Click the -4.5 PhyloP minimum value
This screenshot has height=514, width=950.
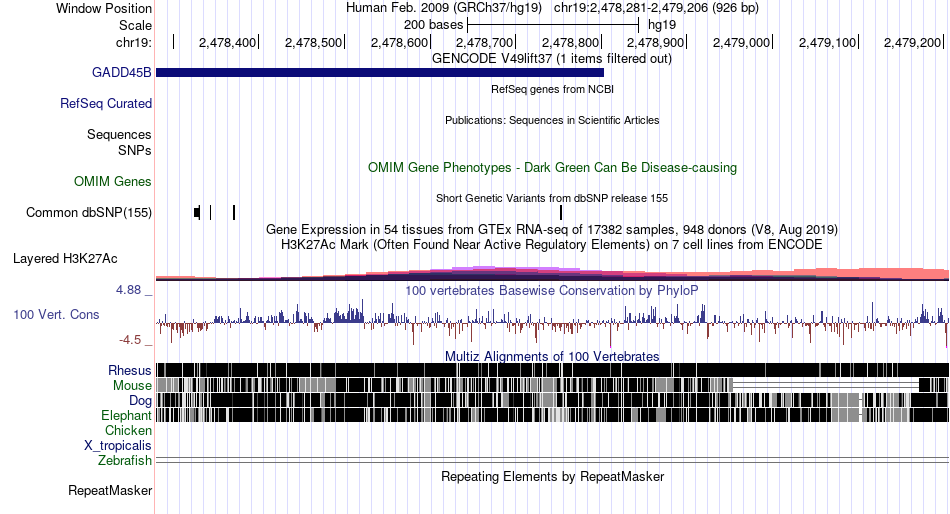point(130,340)
